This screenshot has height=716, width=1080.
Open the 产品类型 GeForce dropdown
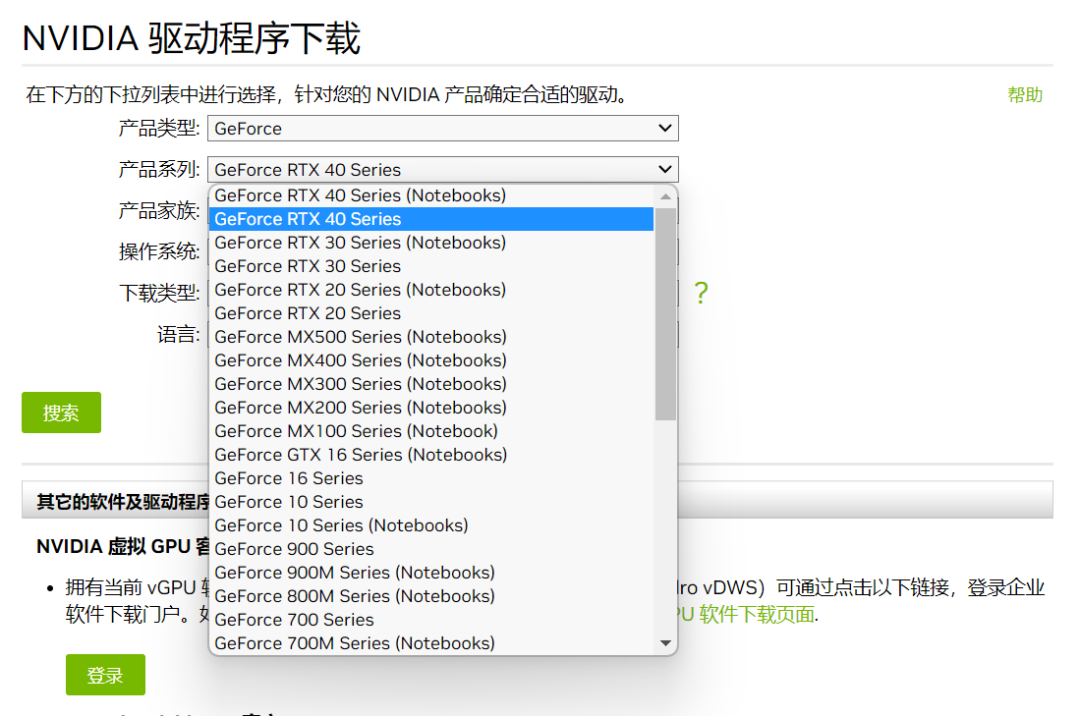pos(443,129)
